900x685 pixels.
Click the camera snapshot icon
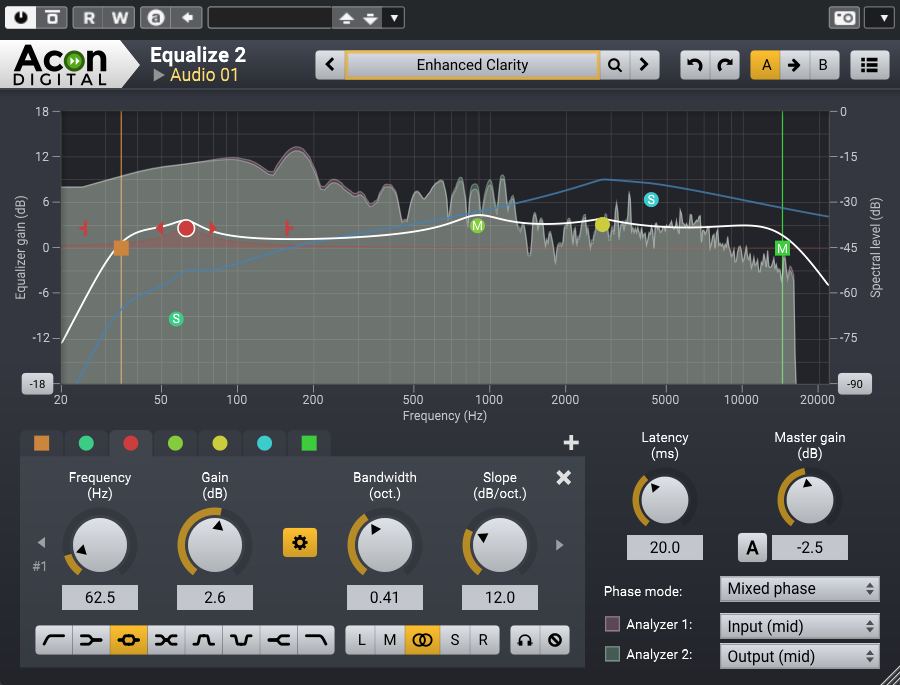pos(844,18)
